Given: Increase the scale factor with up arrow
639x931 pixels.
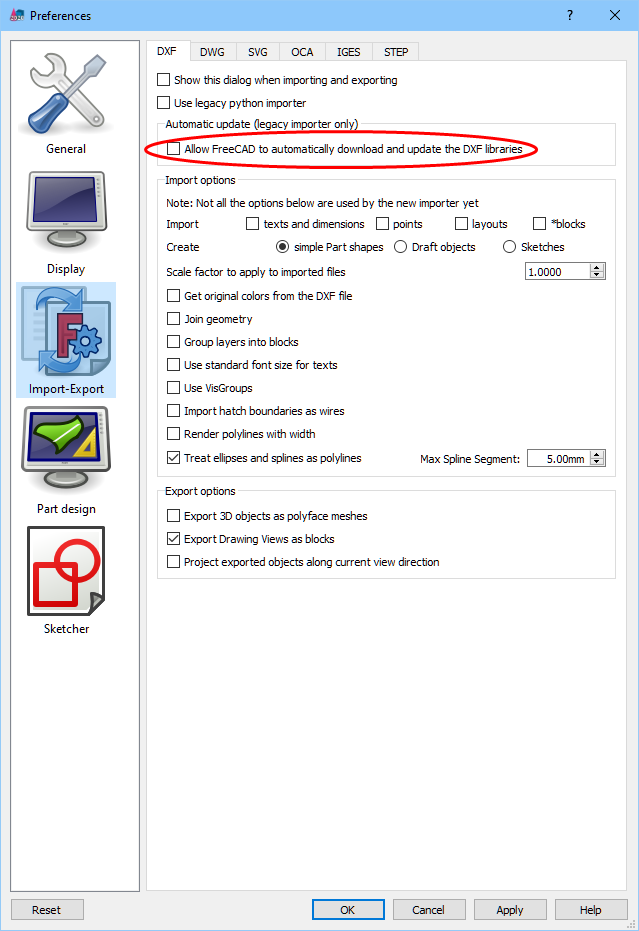Looking at the screenshot, I should [x=597, y=268].
